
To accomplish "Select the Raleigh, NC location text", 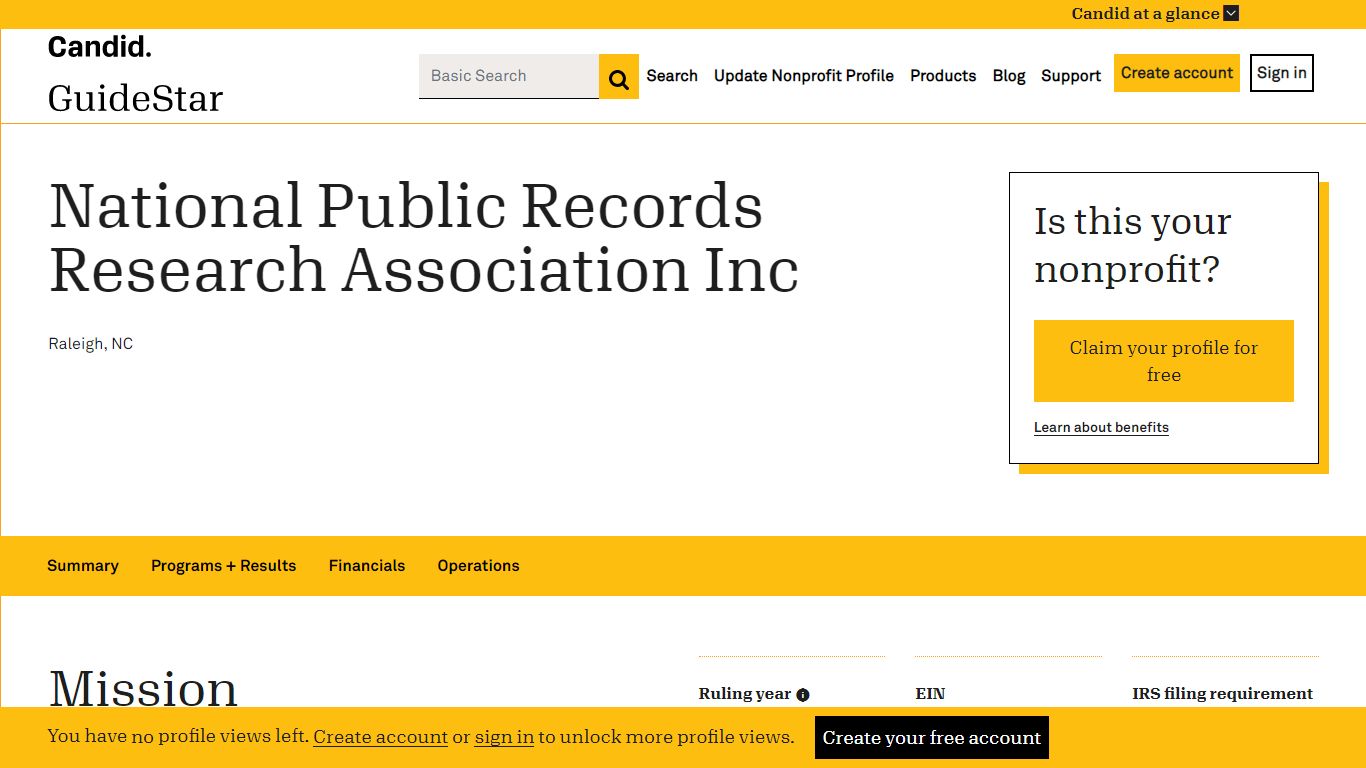I will click(91, 344).
